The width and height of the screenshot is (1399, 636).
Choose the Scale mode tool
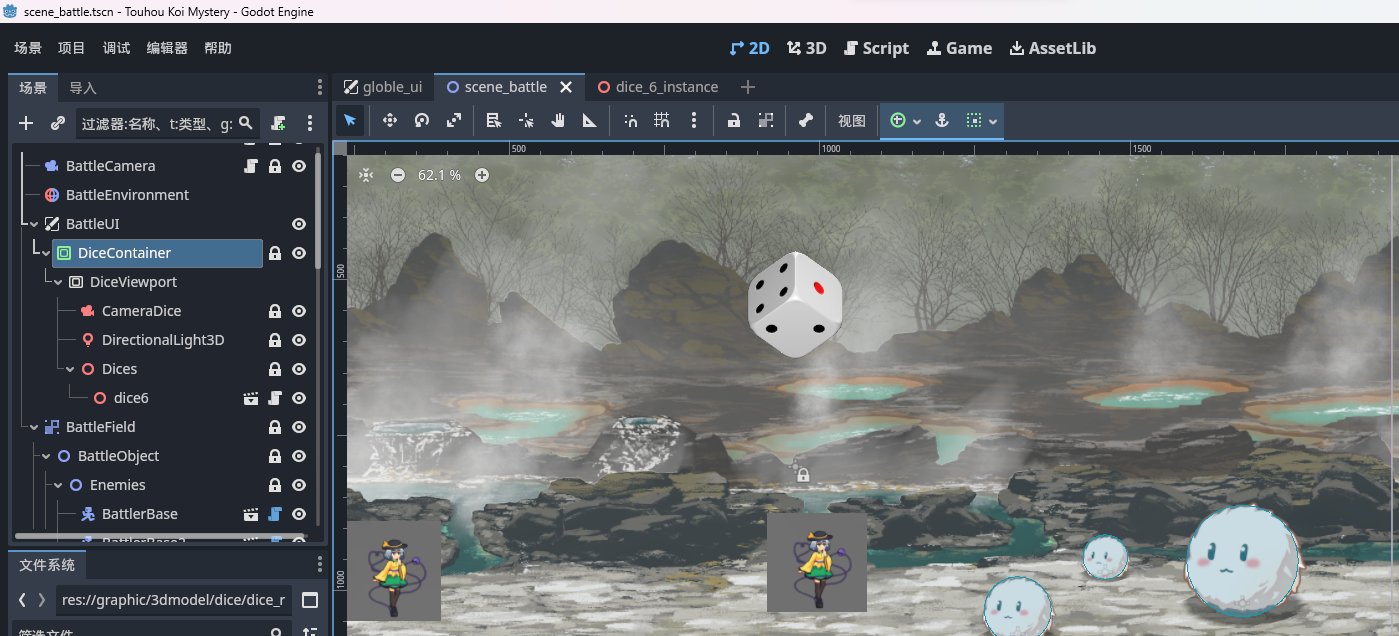click(454, 121)
